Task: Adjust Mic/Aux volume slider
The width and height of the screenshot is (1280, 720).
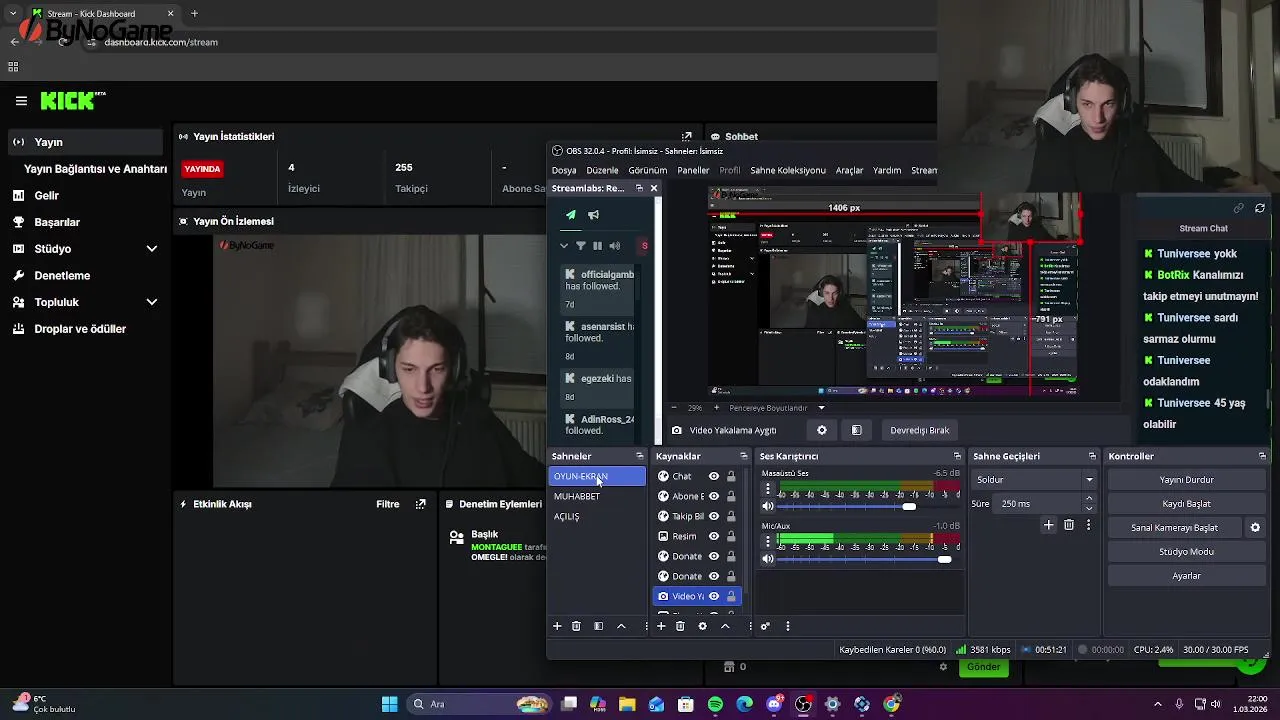Action: pyautogui.click(x=945, y=559)
